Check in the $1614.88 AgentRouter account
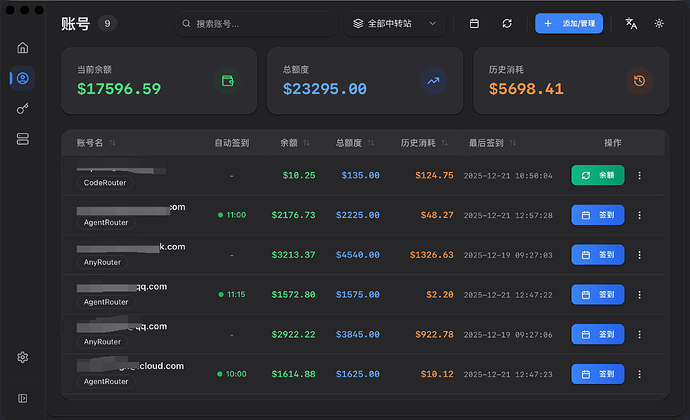Viewport: 690px width, 420px height. pyautogui.click(x=598, y=374)
